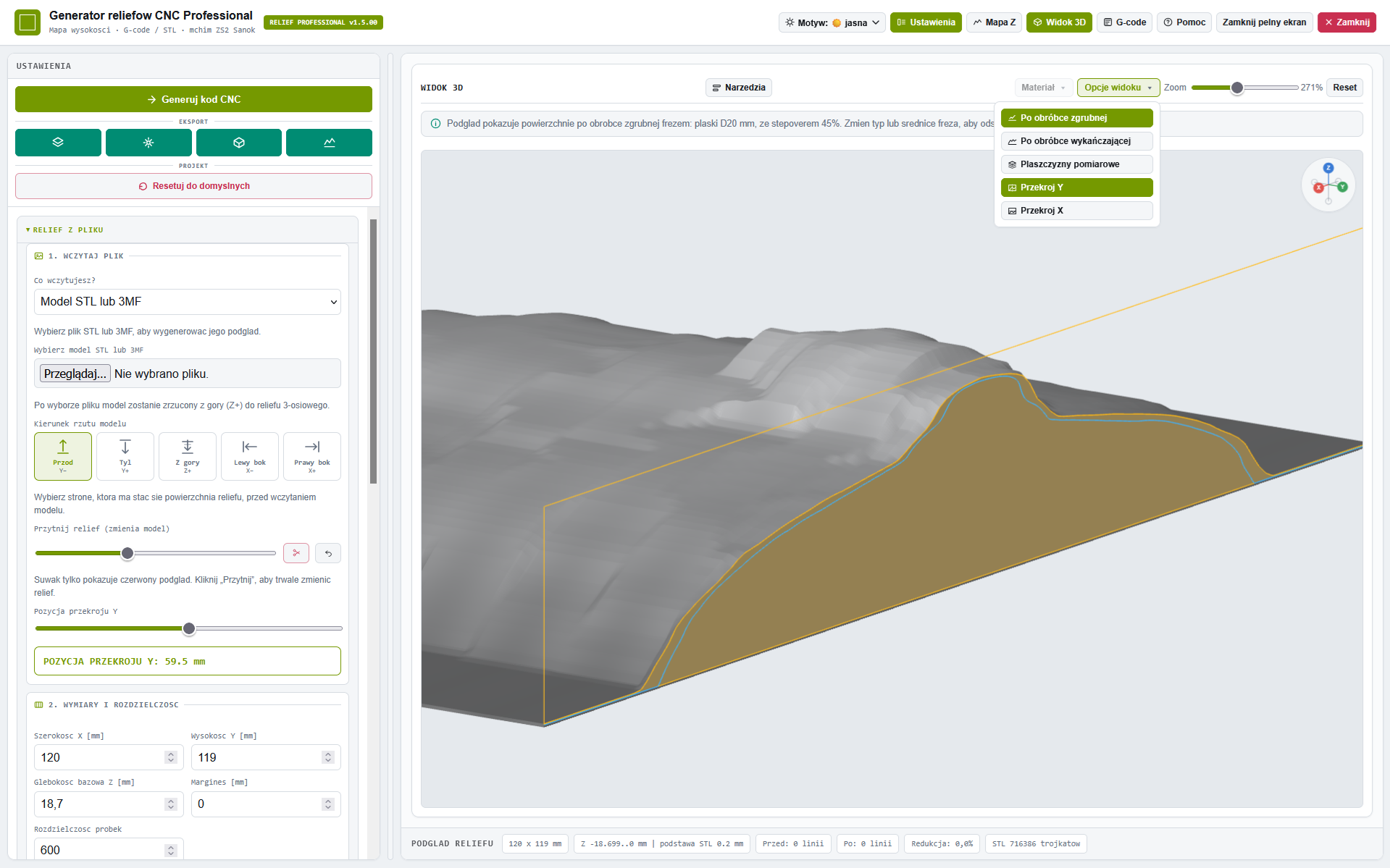Image resolution: width=1390 pixels, height=868 pixels.
Task: Click the scissors trim relief icon
Action: pos(296,553)
